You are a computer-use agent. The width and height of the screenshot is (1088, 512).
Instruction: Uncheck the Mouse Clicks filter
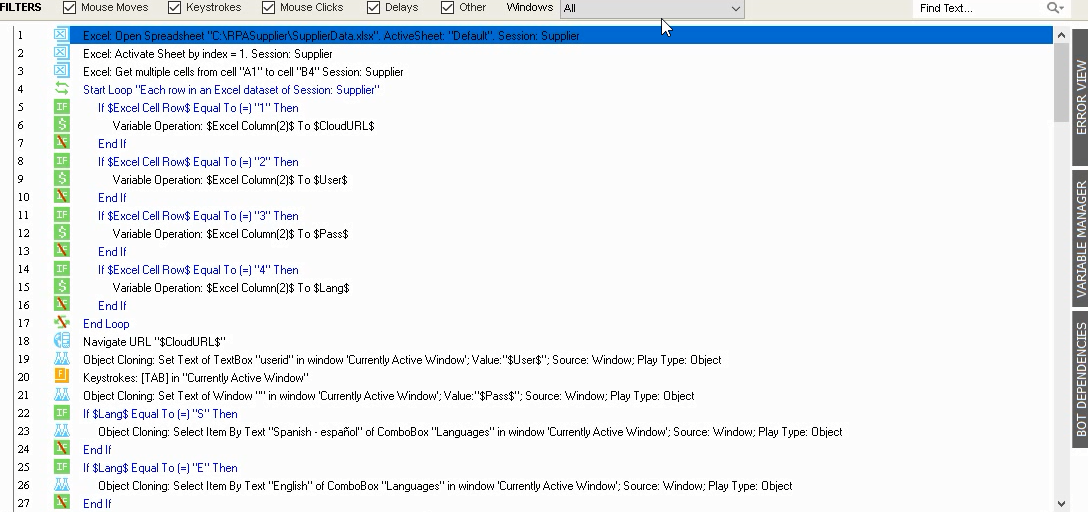click(269, 8)
